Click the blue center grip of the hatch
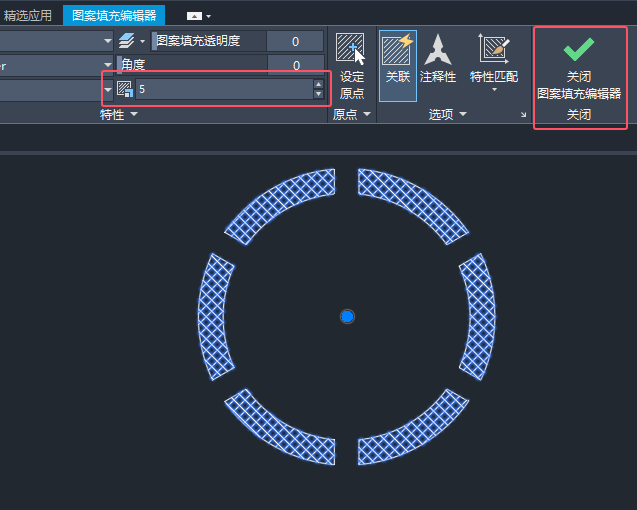This screenshot has width=637, height=510. pos(347,317)
